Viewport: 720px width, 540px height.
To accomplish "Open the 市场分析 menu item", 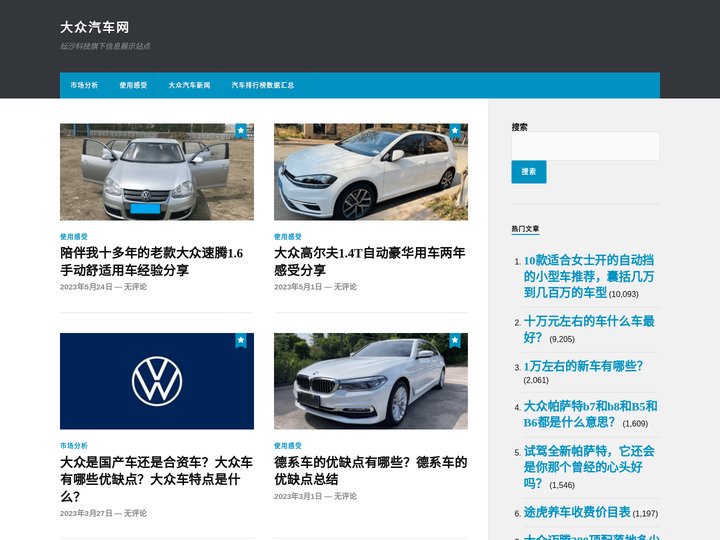I will (x=84, y=85).
